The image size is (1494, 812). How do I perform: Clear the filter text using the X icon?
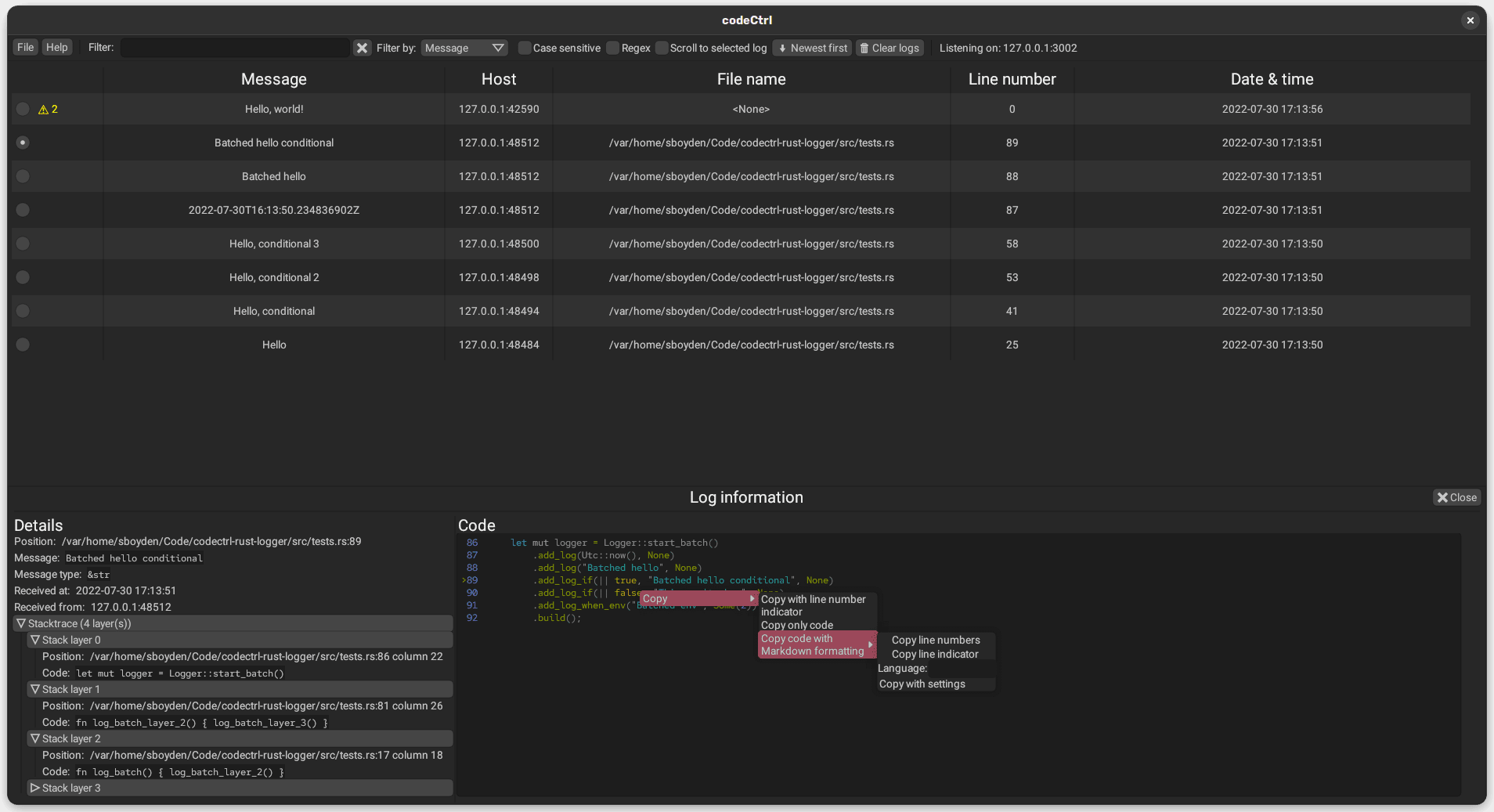coord(362,48)
